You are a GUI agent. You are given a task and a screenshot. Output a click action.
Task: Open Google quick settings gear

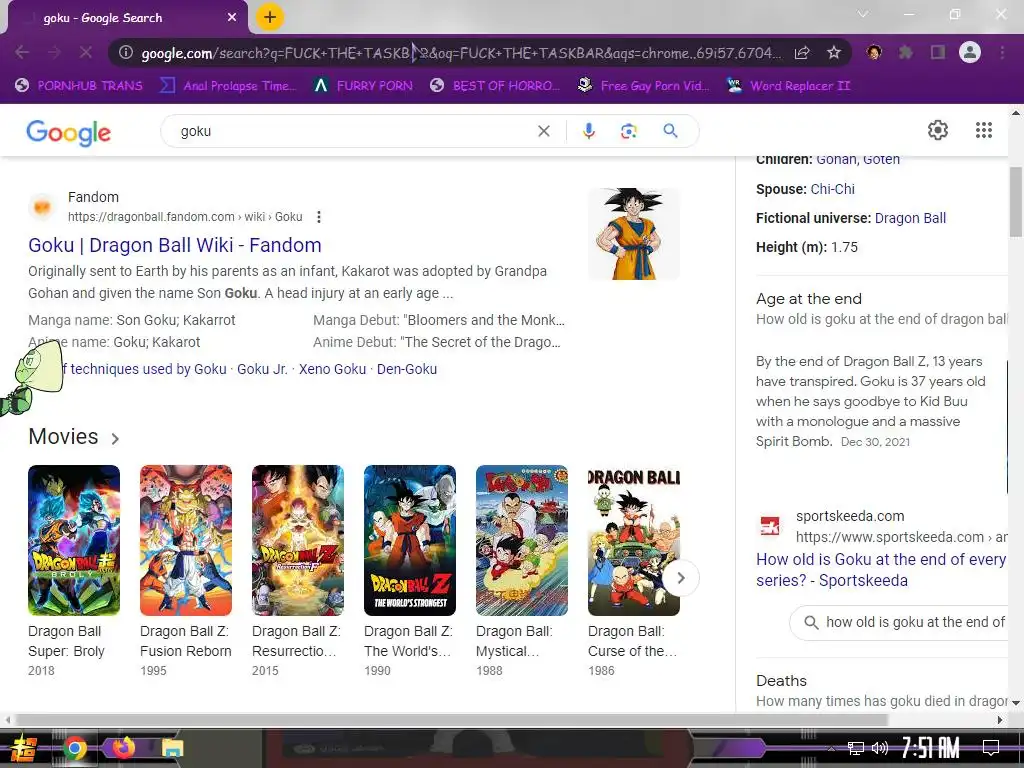(x=938, y=130)
